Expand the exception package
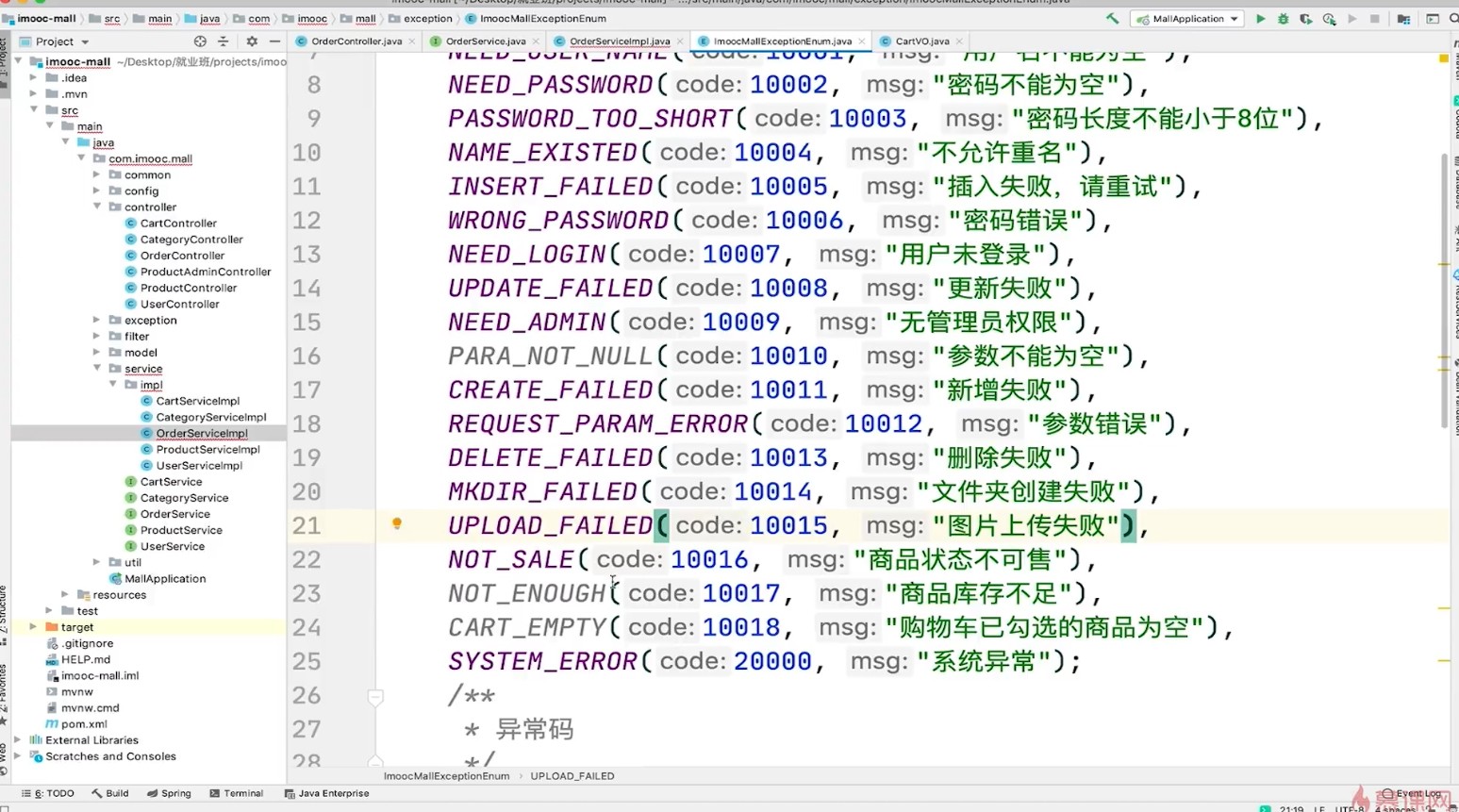This screenshot has width=1459, height=812. 97,320
